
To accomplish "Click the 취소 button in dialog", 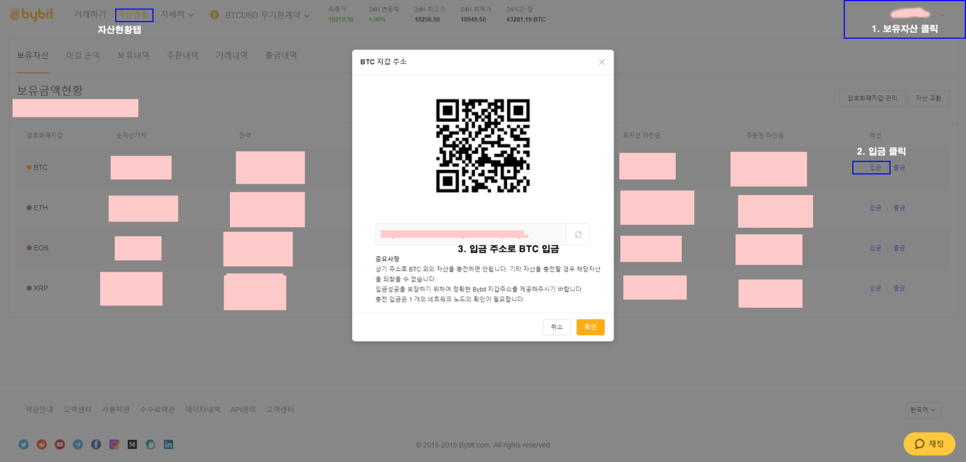I will (x=557, y=327).
